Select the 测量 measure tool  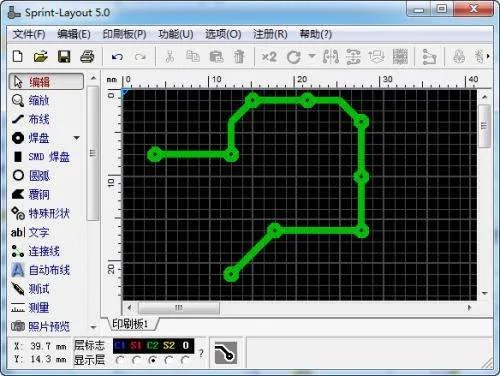[x=30, y=308]
